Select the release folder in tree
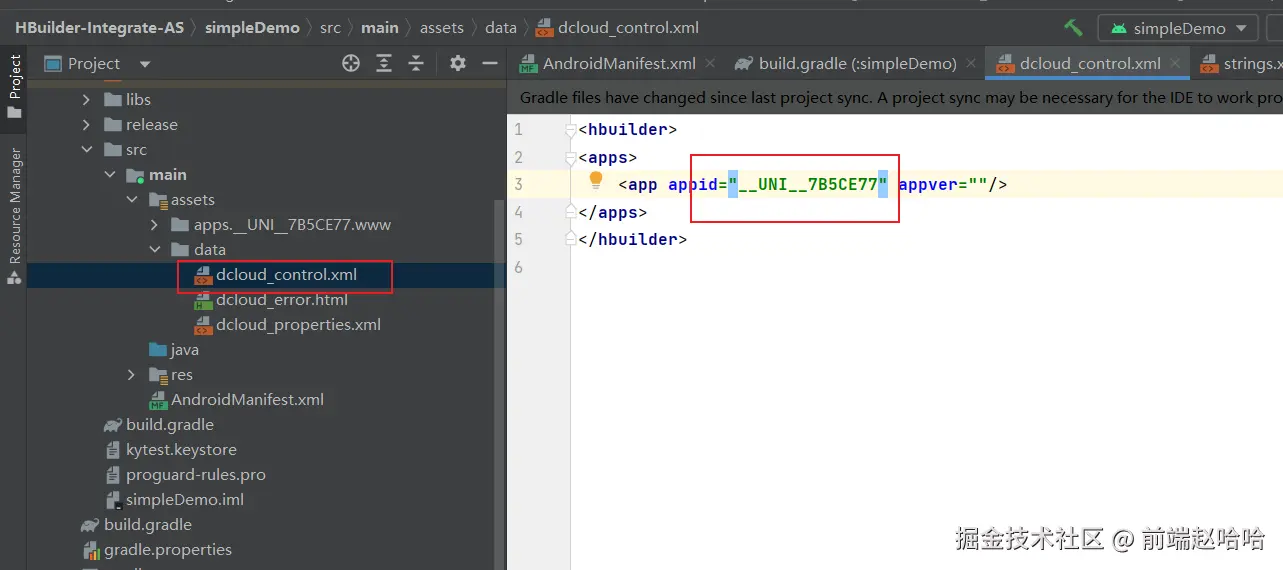Screen dimensions: 1283x570 151,125
